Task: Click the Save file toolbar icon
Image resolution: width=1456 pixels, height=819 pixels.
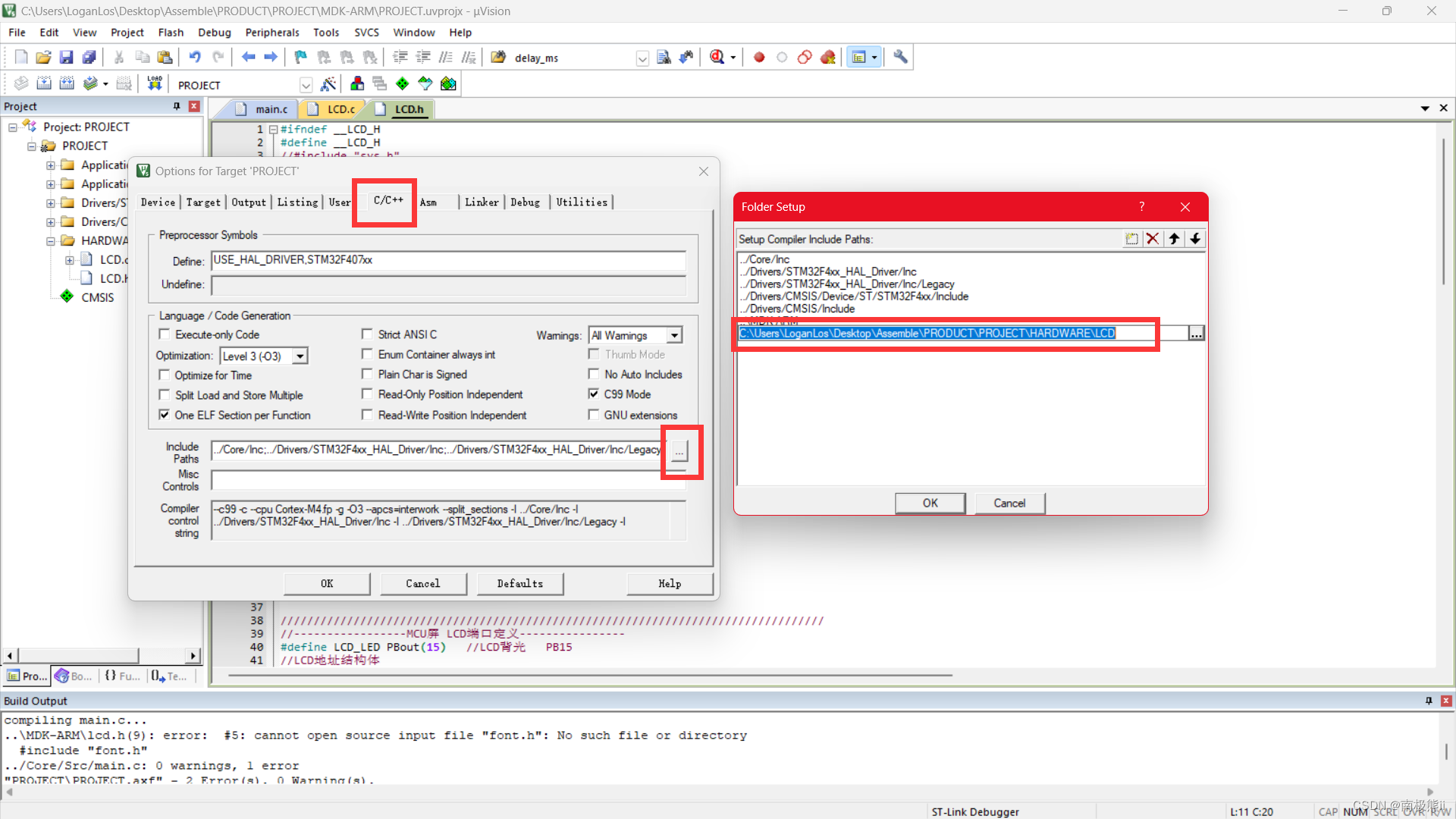Action: (x=66, y=58)
